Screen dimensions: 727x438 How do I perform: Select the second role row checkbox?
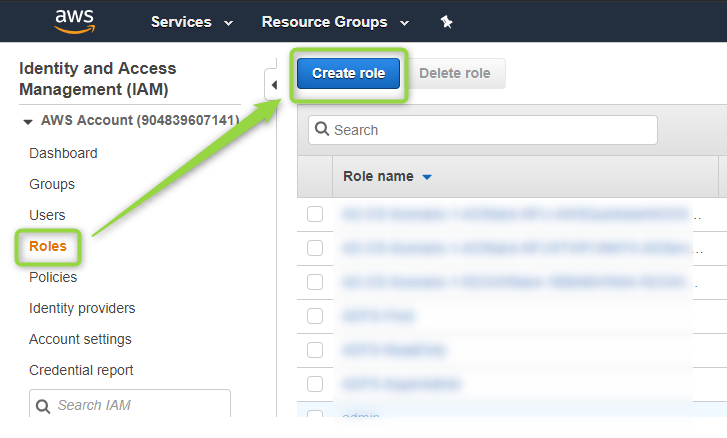[x=315, y=248]
